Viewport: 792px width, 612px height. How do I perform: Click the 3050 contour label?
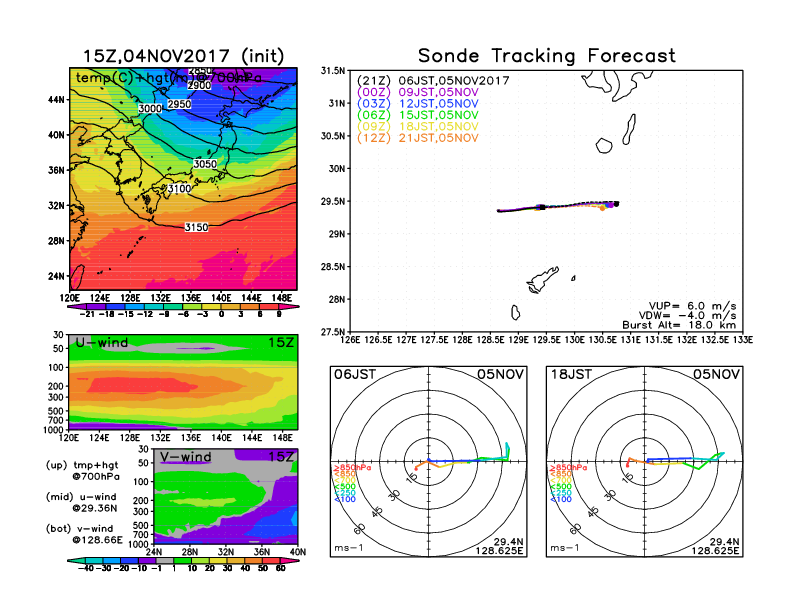point(205,164)
